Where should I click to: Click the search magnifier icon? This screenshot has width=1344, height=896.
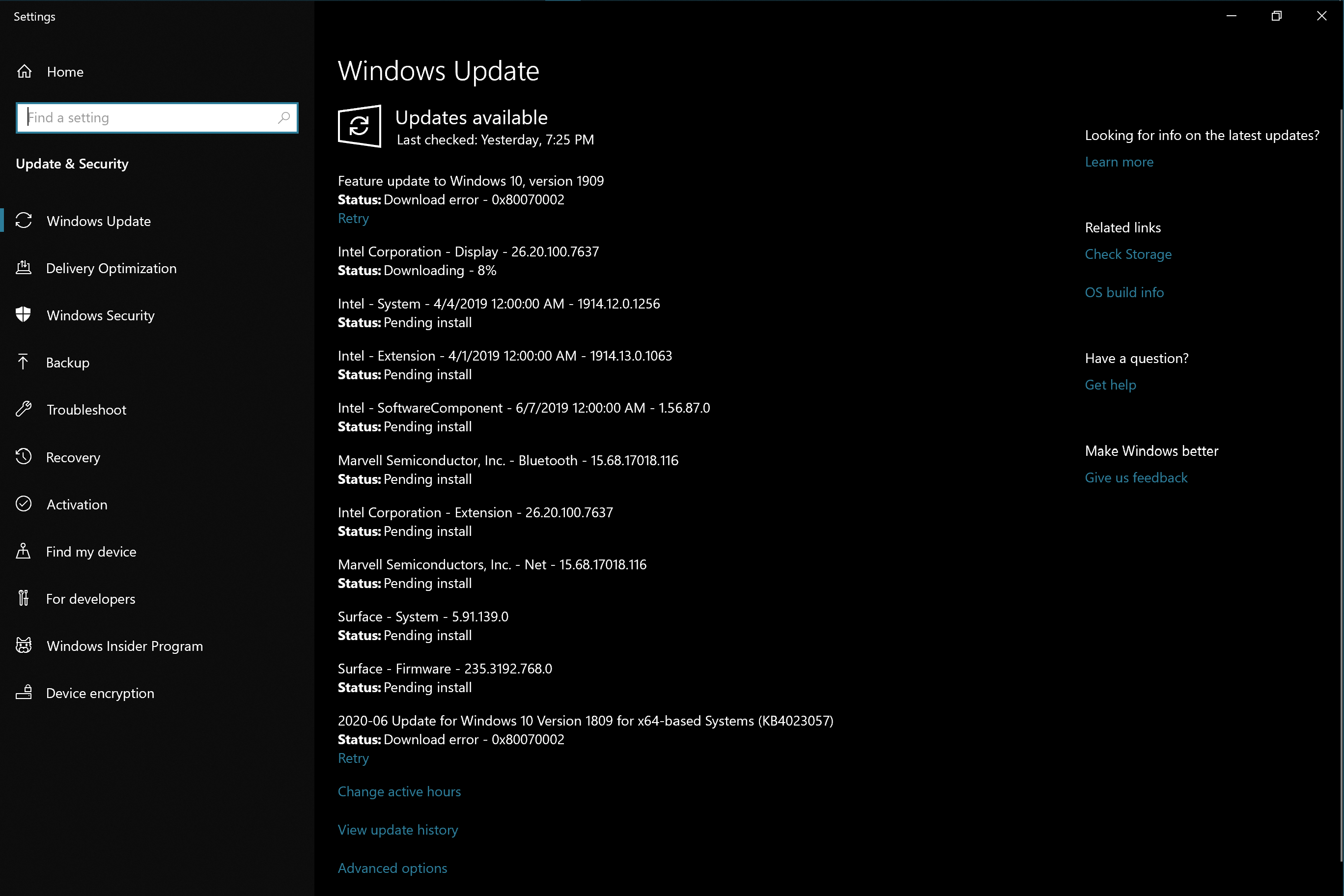284,117
